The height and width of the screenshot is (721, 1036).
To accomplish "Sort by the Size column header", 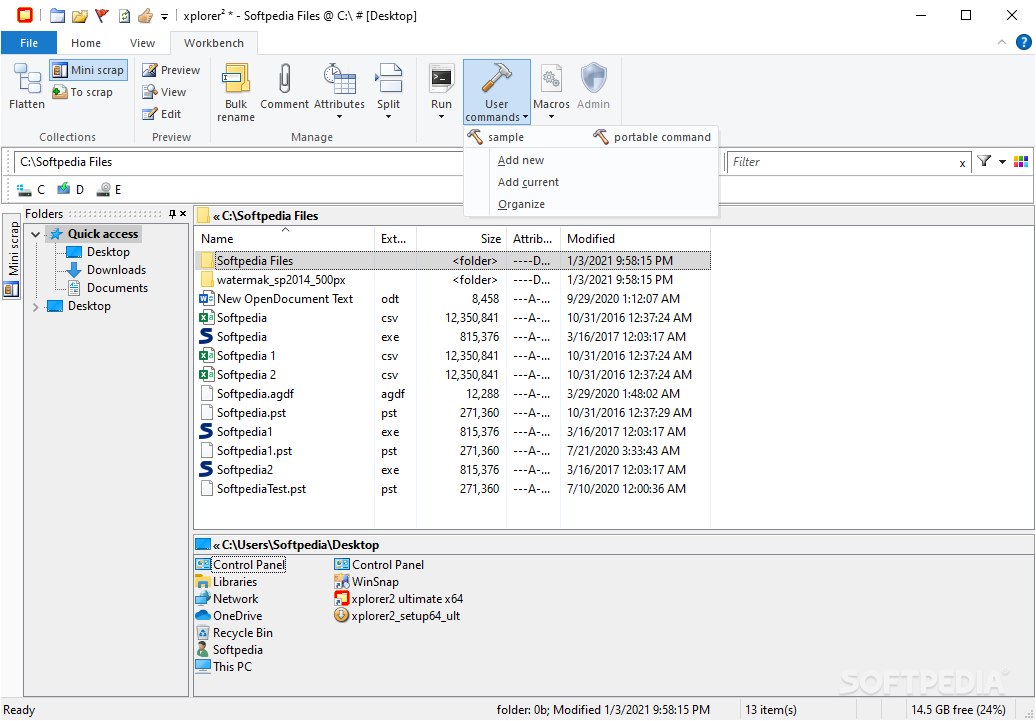I will click(461, 239).
